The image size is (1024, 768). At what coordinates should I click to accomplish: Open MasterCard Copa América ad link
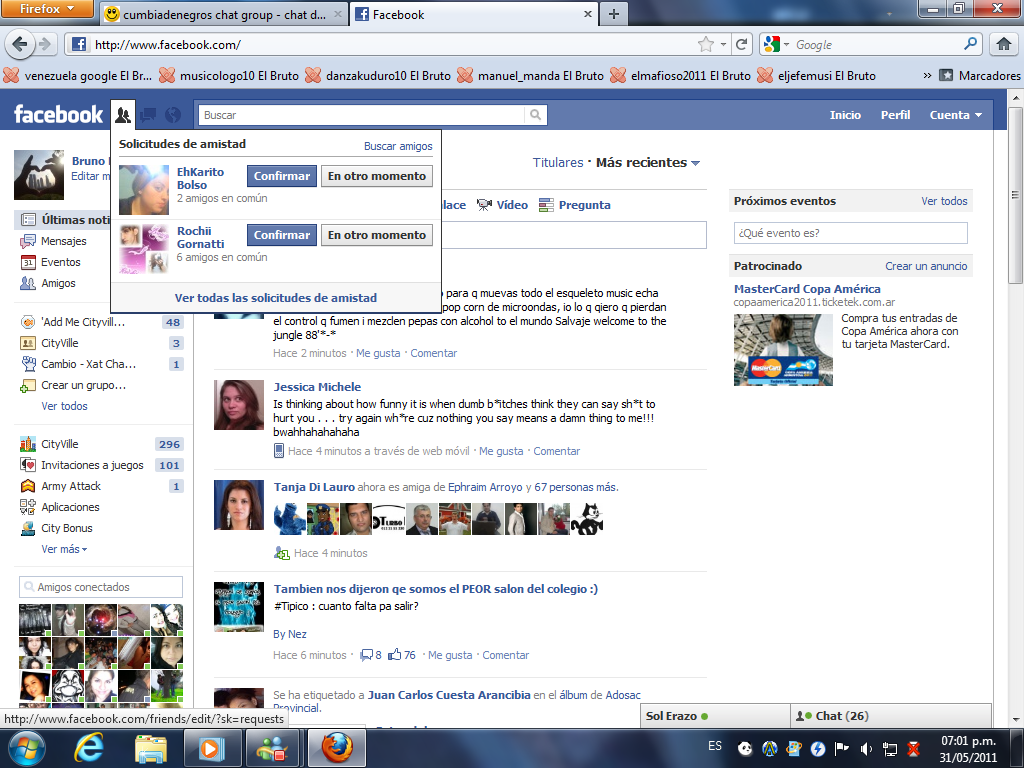[807, 289]
